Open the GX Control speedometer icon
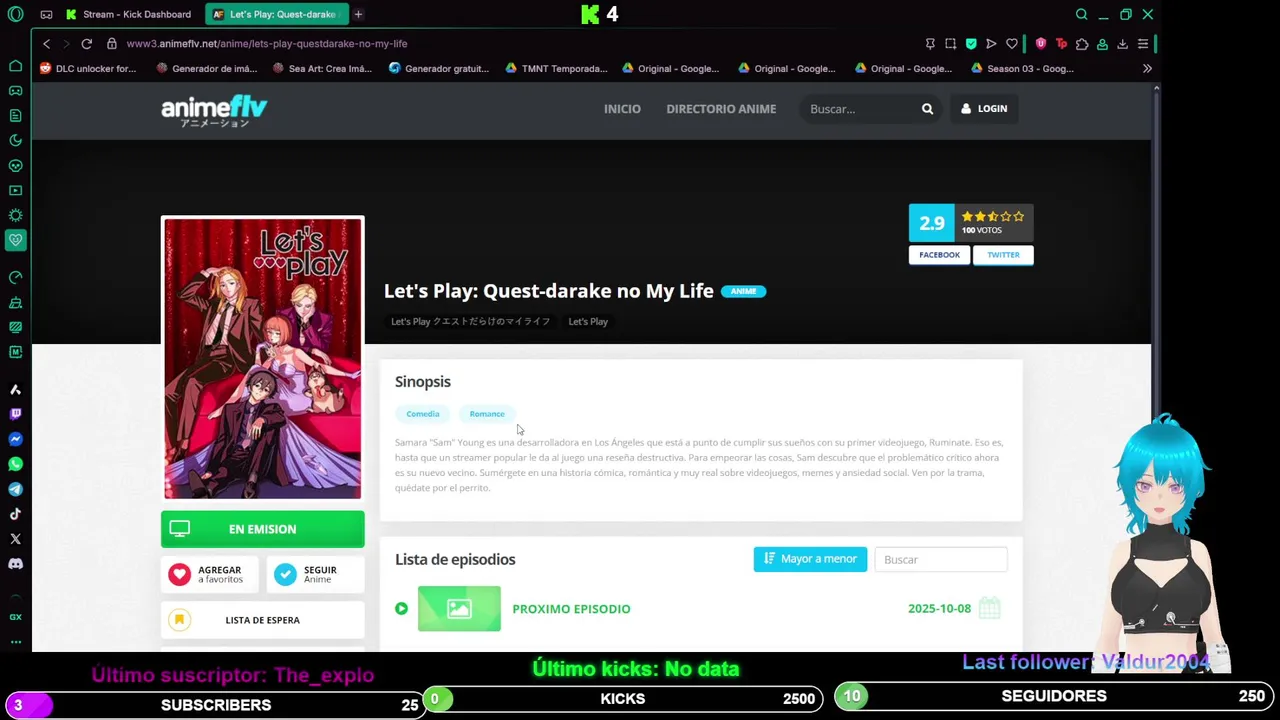This screenshot has width=1280, height=720. pyautogui.click(x=15, y=277)
